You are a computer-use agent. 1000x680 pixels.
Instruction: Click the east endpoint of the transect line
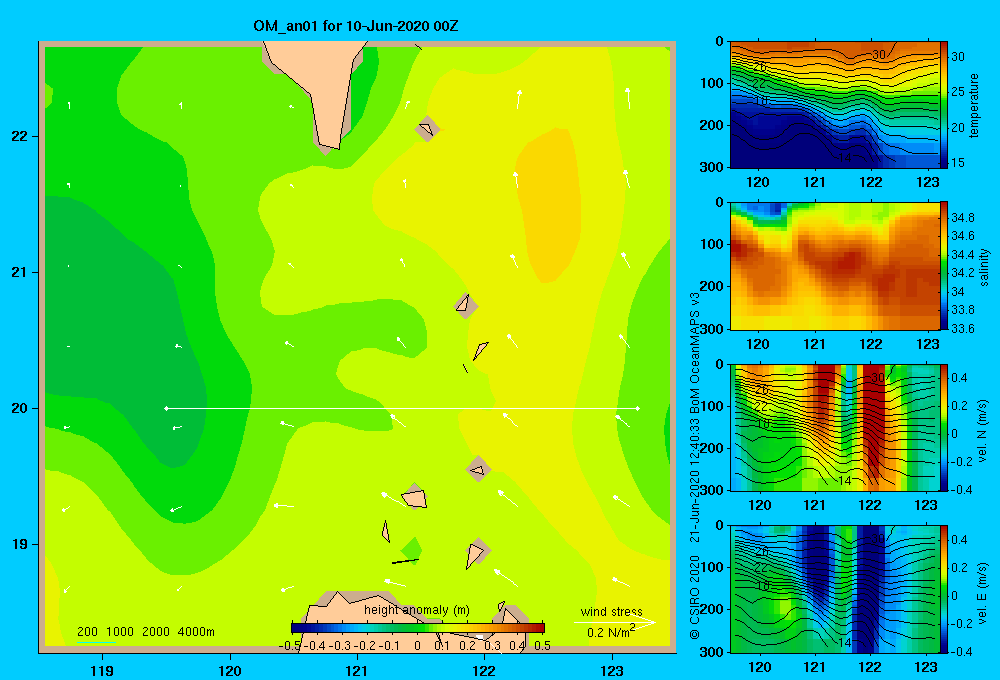(638, 408)
